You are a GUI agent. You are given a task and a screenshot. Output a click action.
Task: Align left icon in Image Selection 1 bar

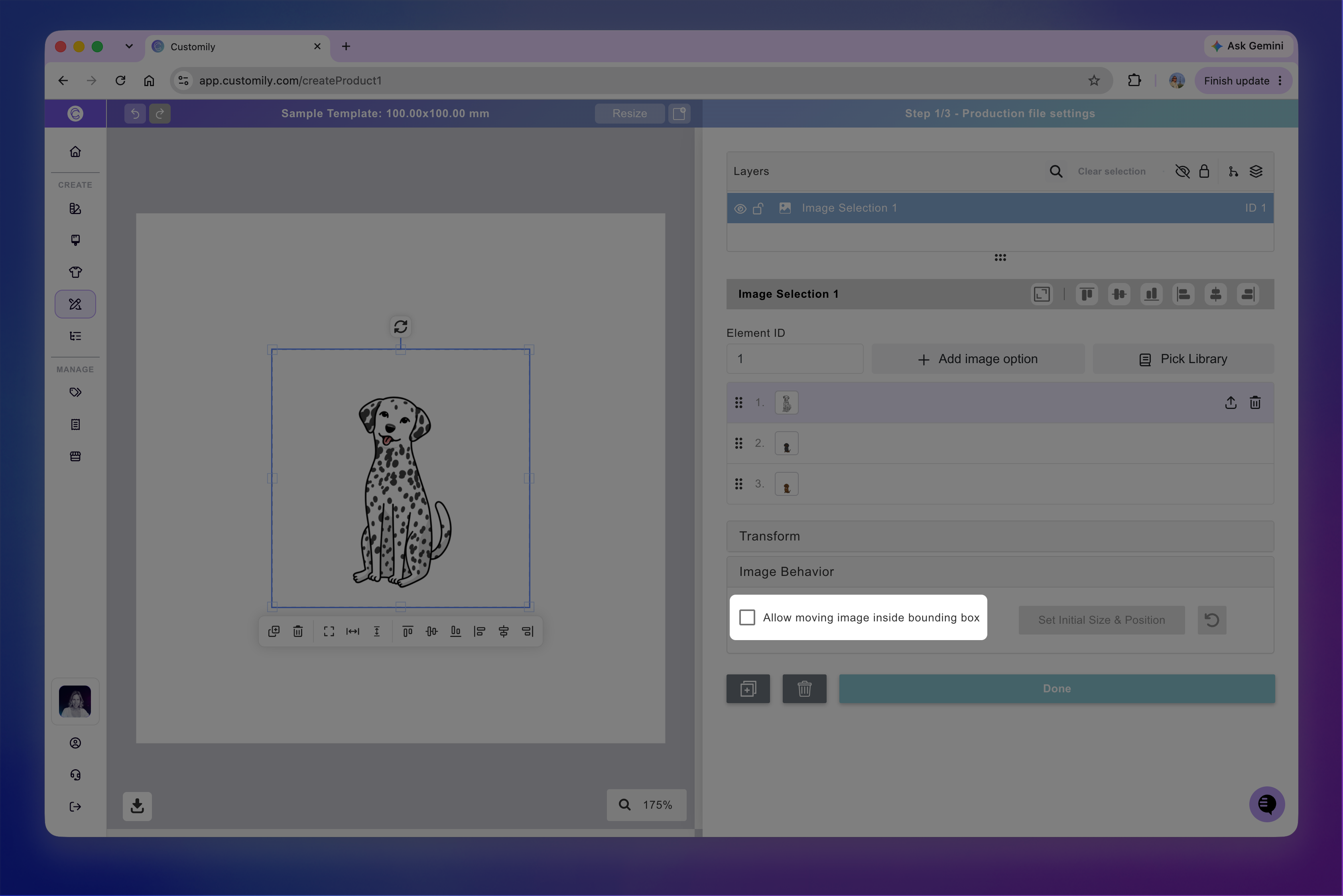click(1183, 294)
